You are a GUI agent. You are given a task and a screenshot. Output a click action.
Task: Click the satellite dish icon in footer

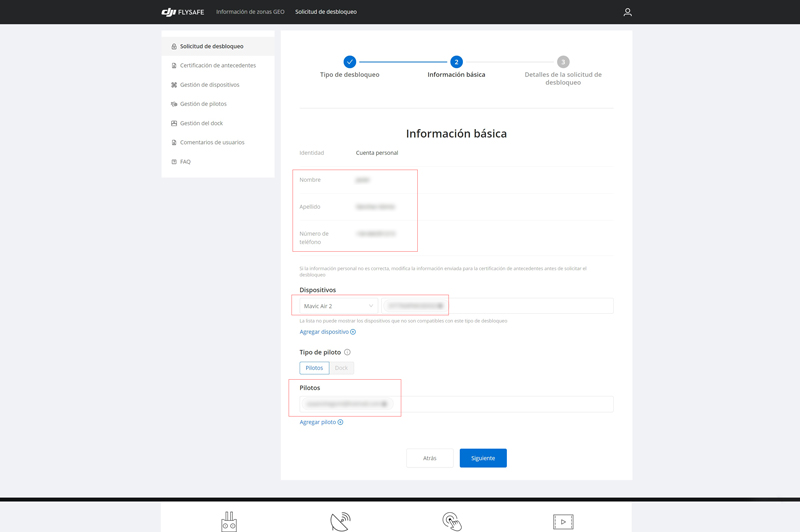coord(340,521)
